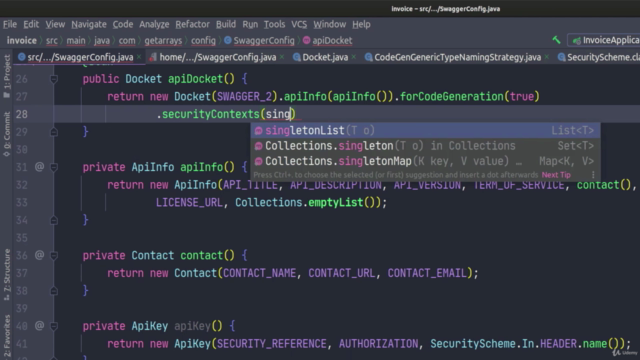Switch to SecurityScheme.class tab

pos(599,57)
